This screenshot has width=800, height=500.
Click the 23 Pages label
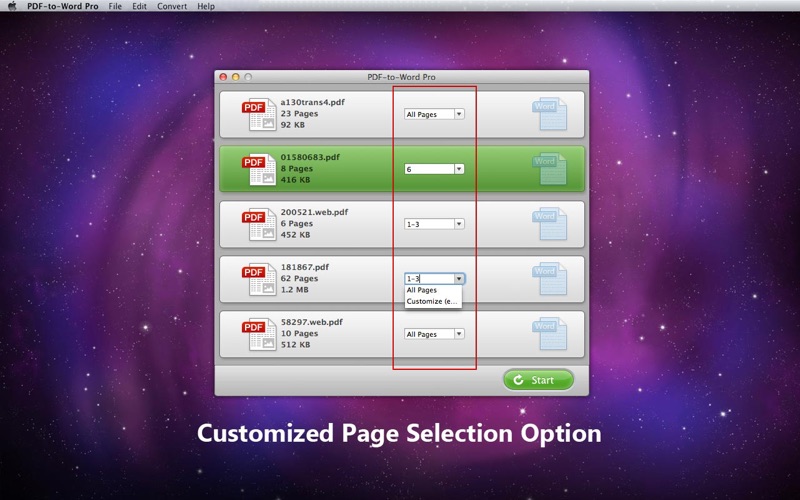299,113
